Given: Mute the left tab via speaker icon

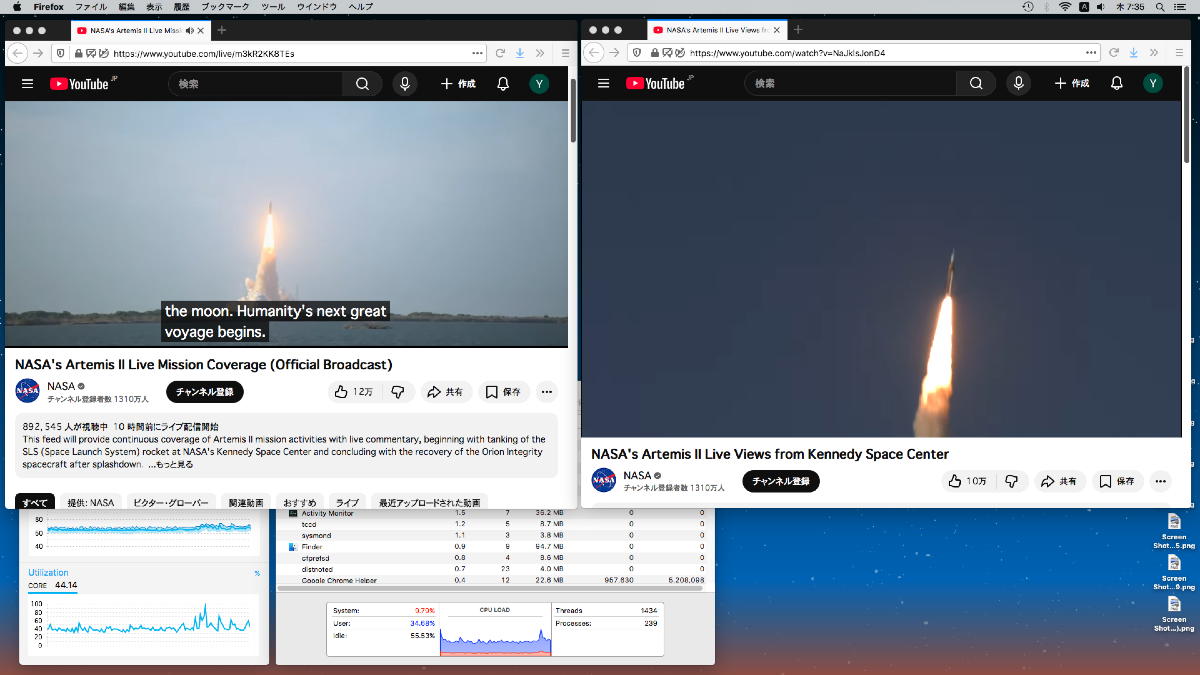Looking at the screenshot, I should [x=190, y=30].
